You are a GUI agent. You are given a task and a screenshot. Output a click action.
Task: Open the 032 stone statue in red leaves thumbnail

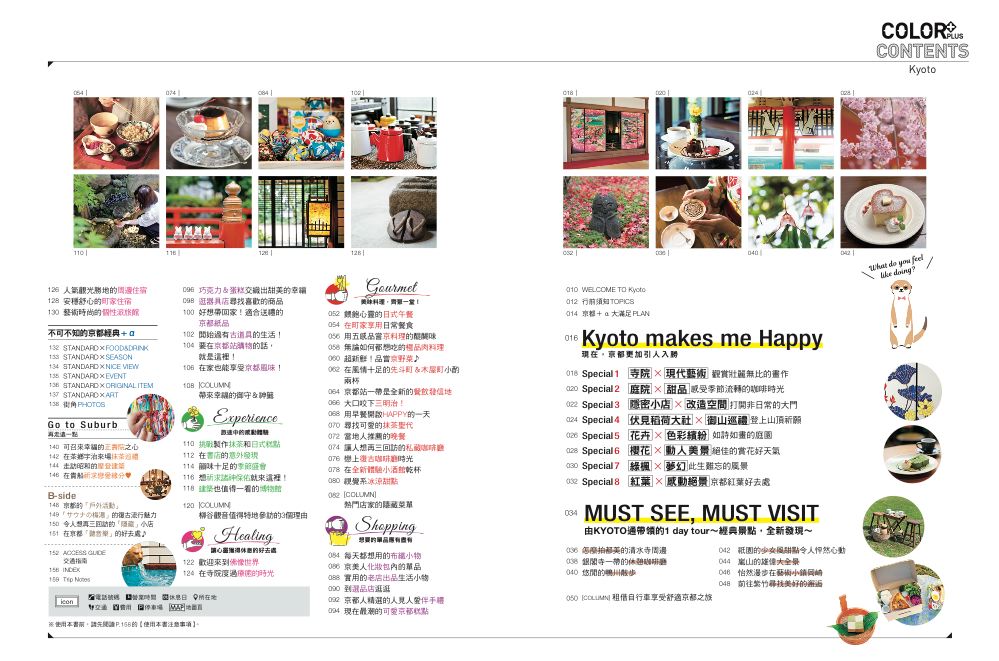606,212
